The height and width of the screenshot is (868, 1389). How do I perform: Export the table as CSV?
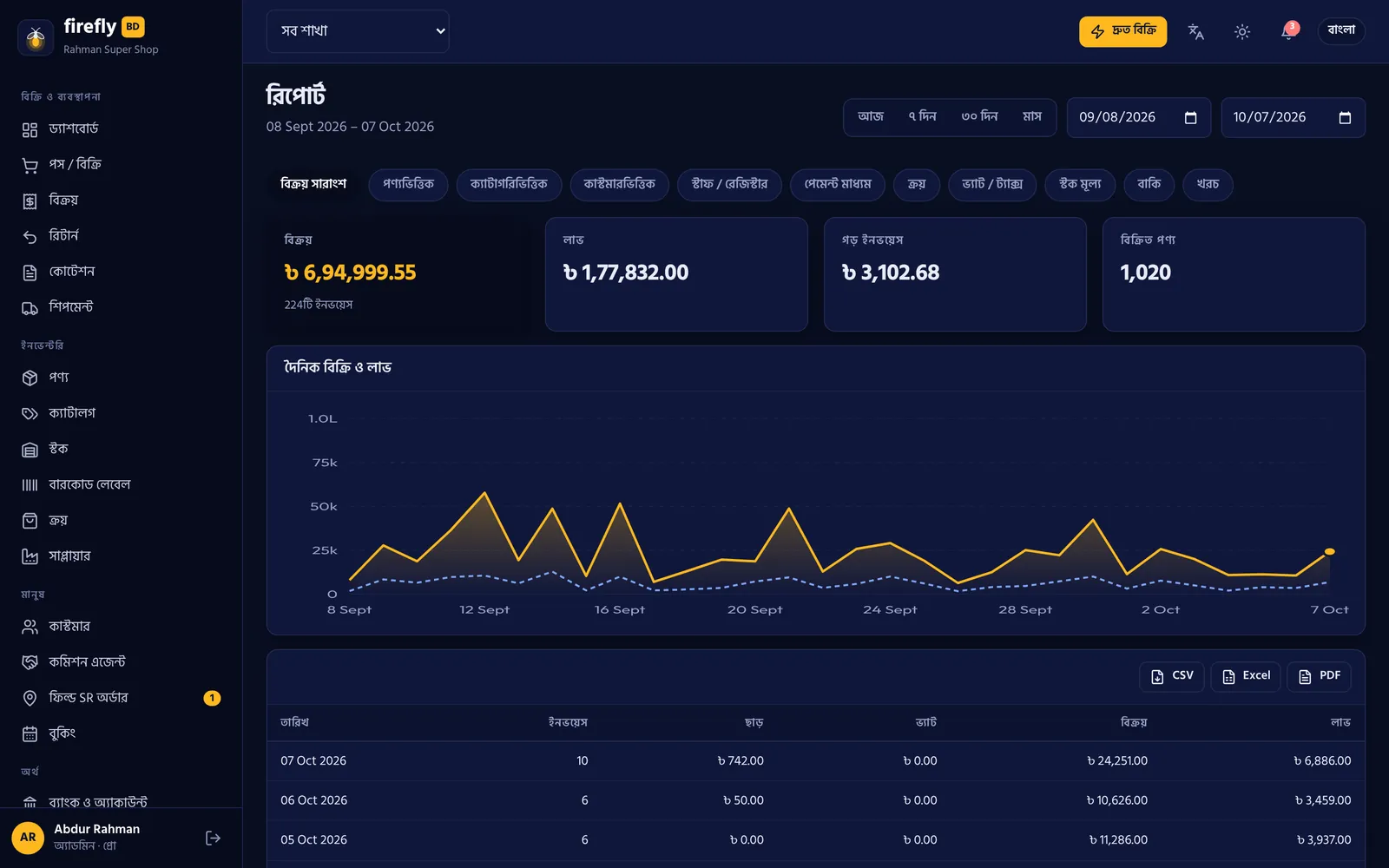point(1171,676)
